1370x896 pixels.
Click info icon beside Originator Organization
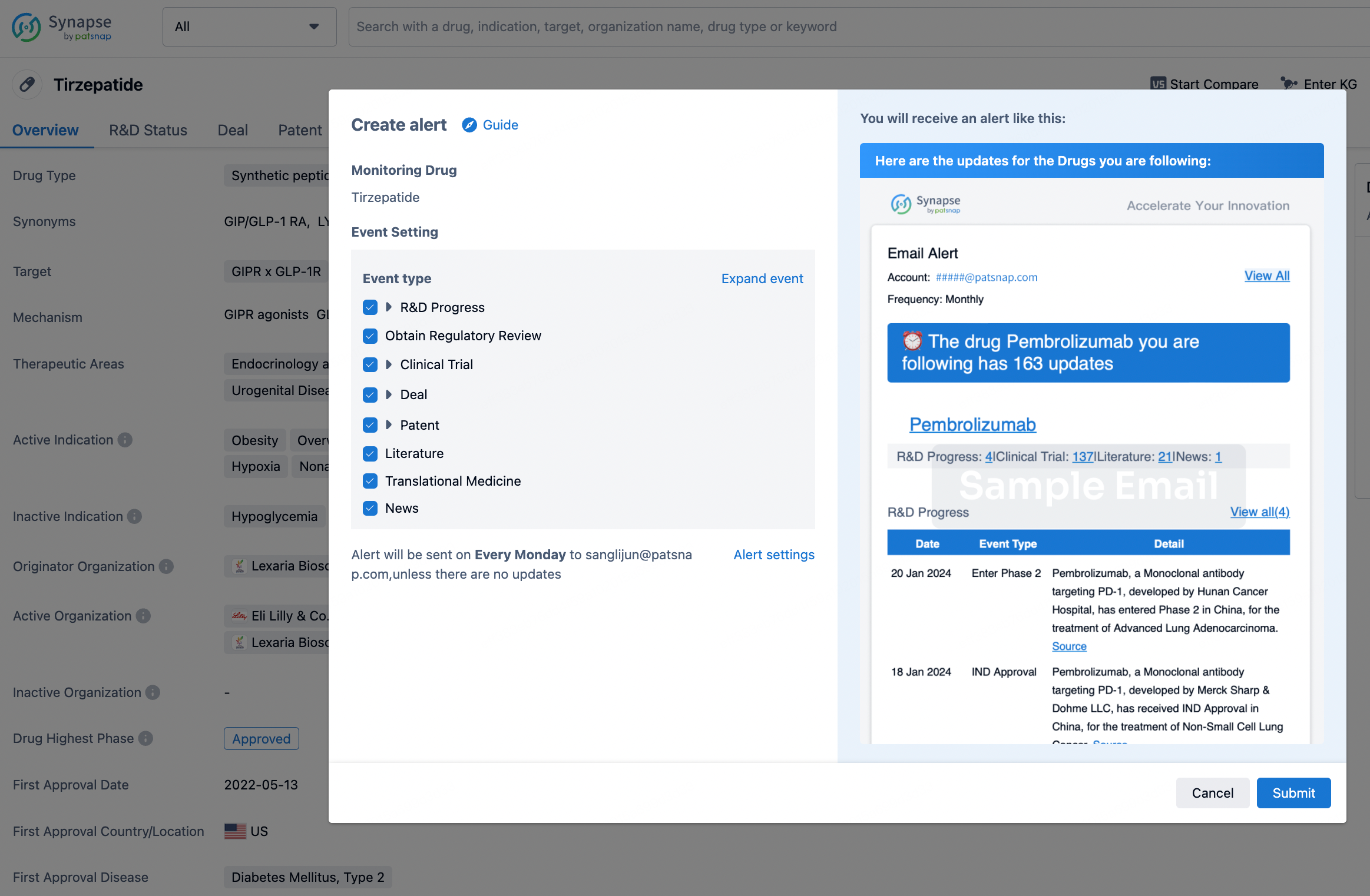click(167, 566)
